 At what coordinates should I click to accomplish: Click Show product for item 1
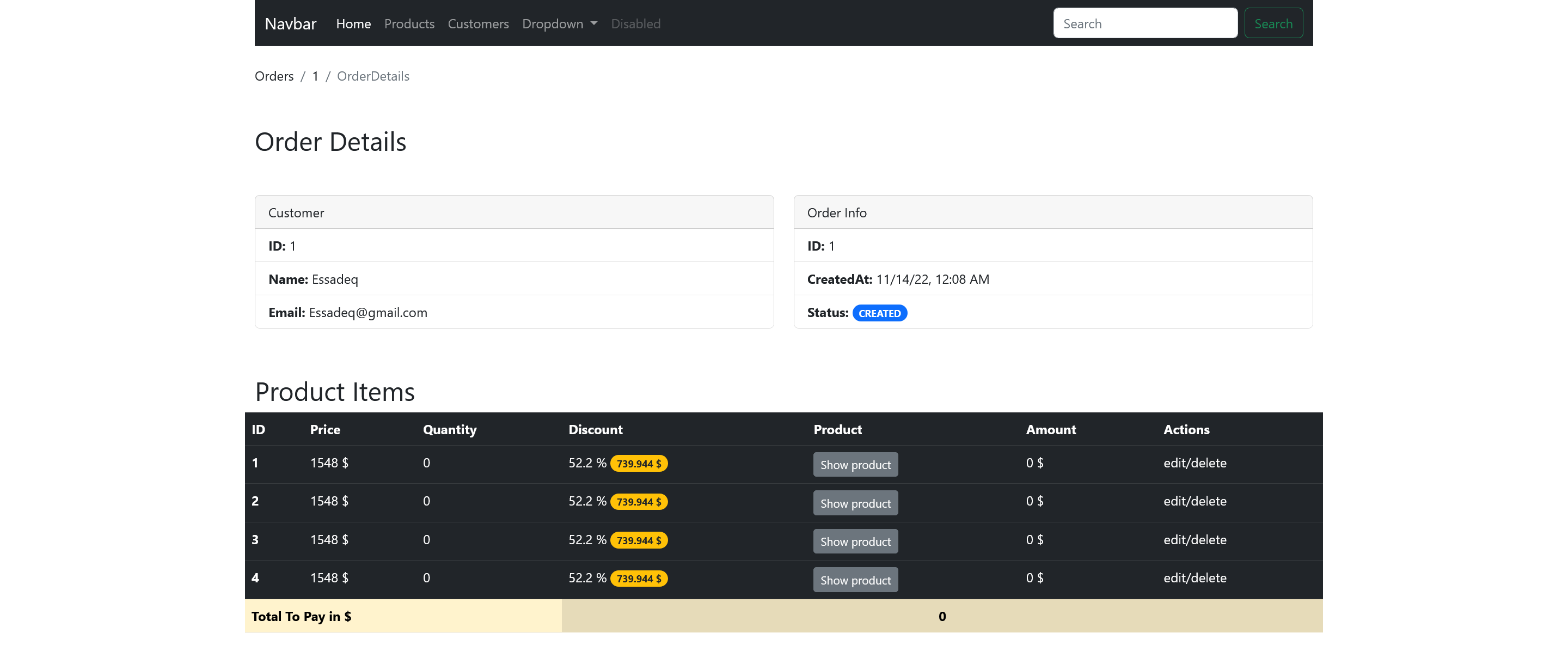coord(855,465)
